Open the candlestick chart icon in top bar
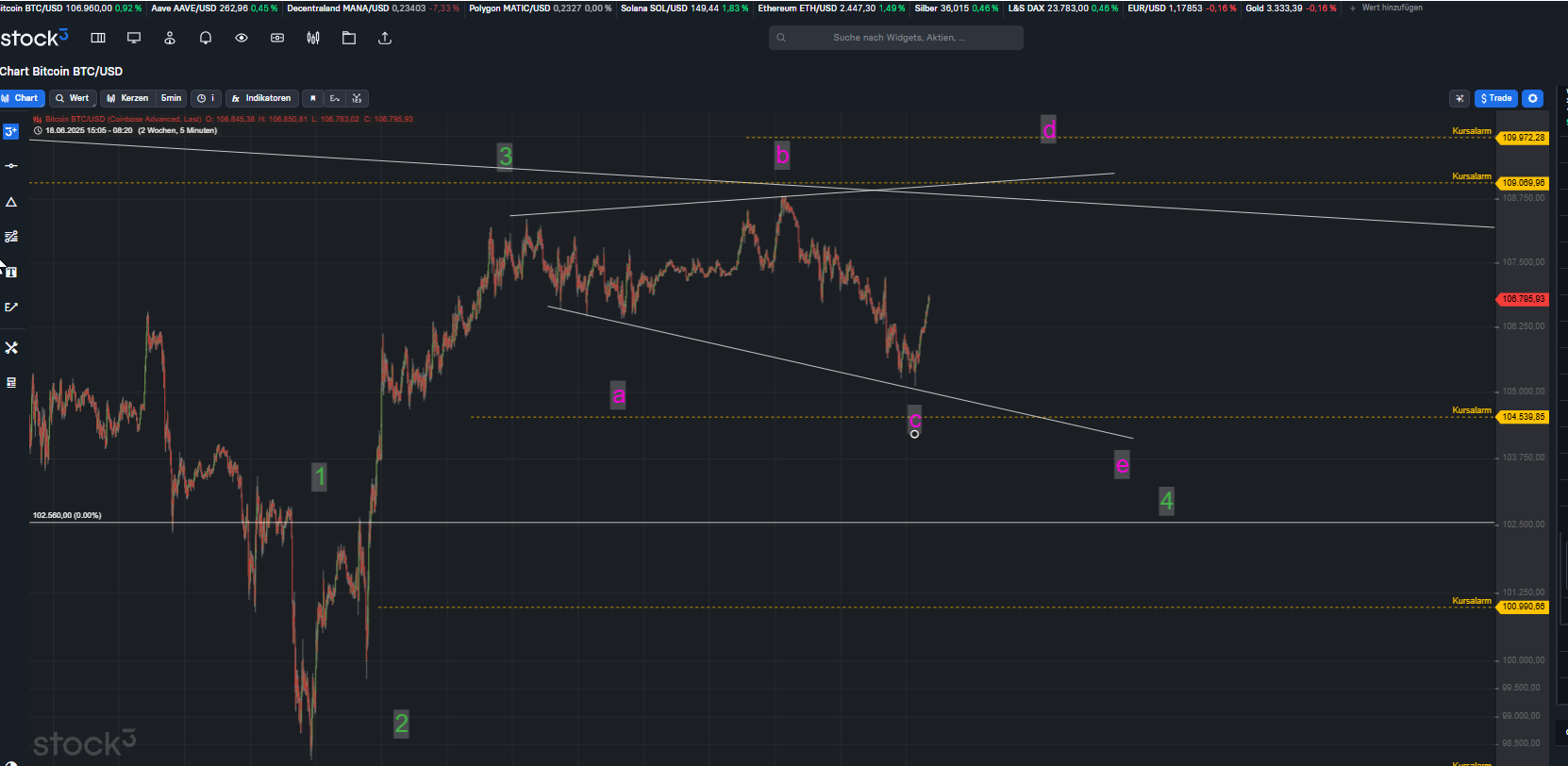Viewport: 1568px width, 766px height. [x=313, y=38]
